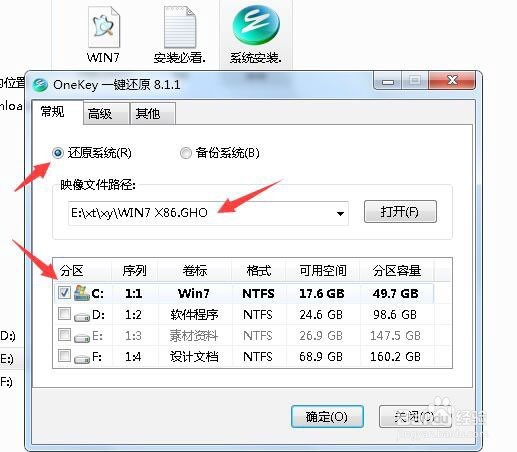Click the drive icon for E: partition

[x=82, y=338]
